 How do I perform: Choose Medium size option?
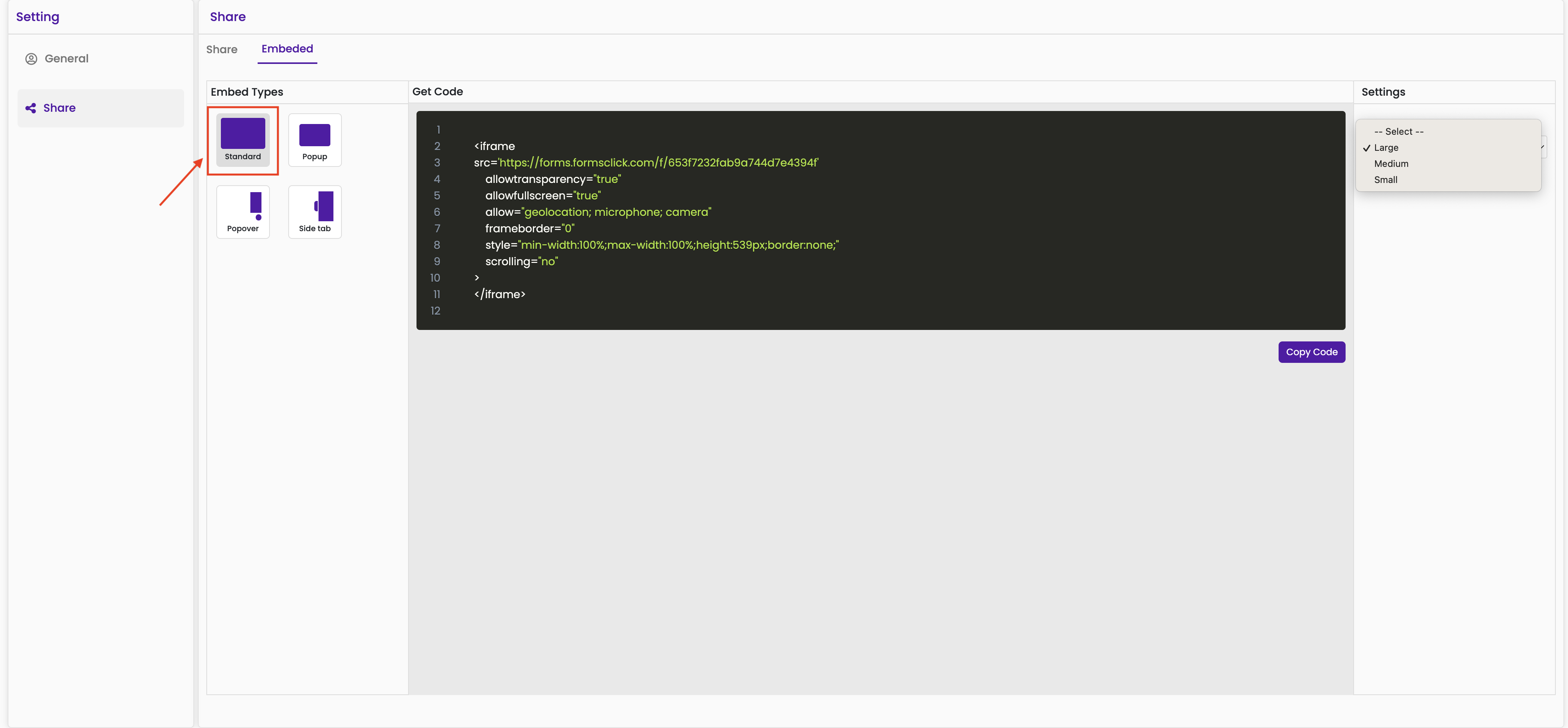pos(1448,164)
